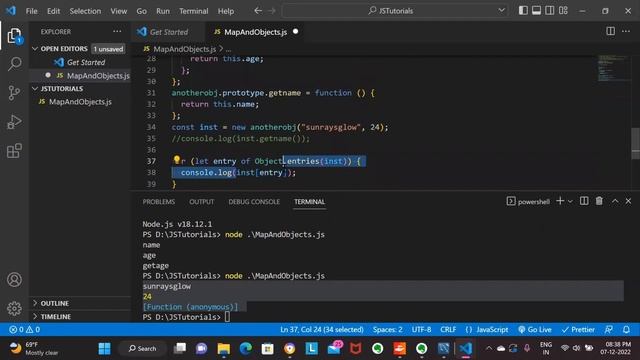Go back with the navigation arrow

click(x=258, y=11)
